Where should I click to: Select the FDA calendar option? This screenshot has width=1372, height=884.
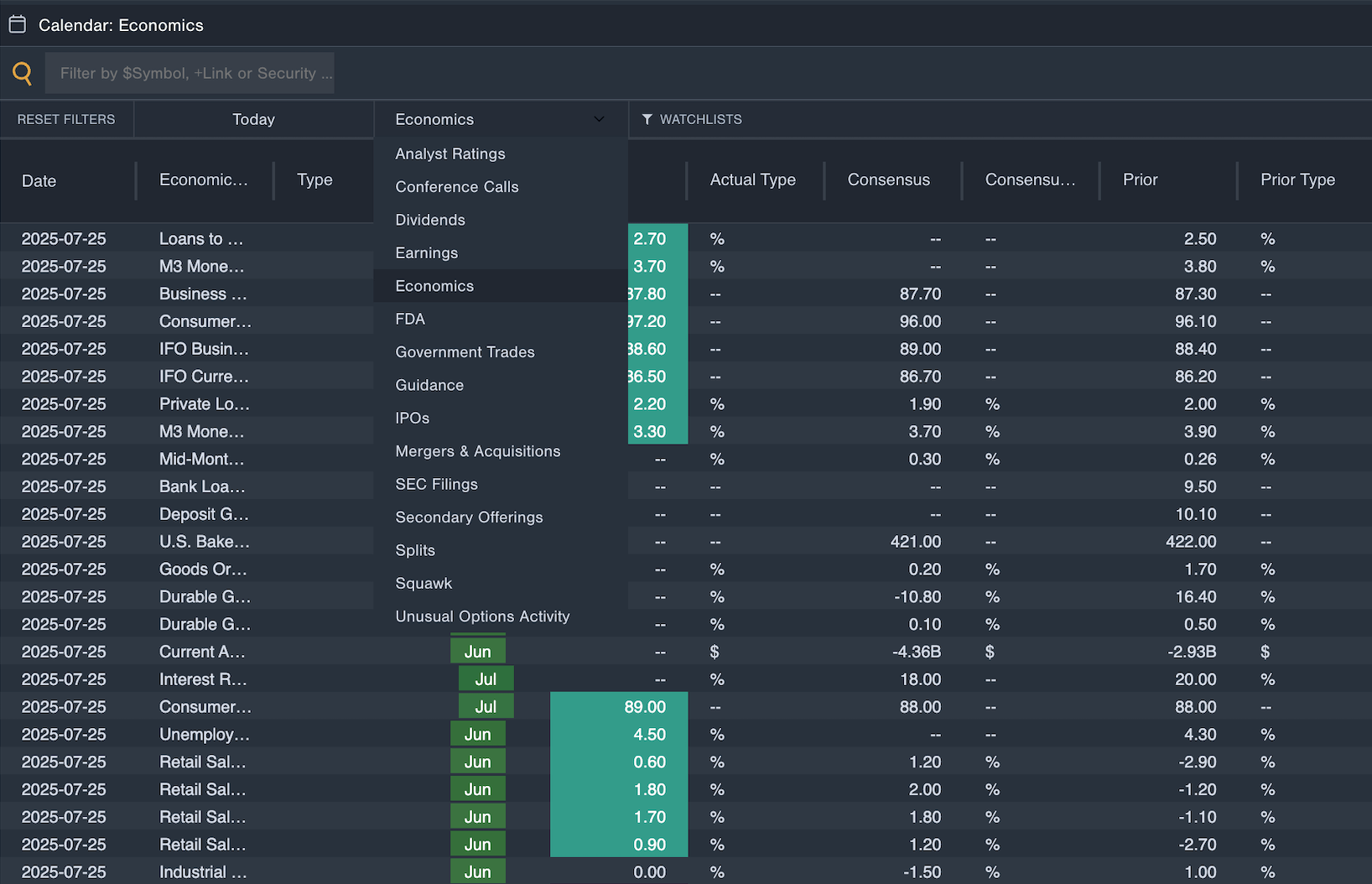pos(410,319)
